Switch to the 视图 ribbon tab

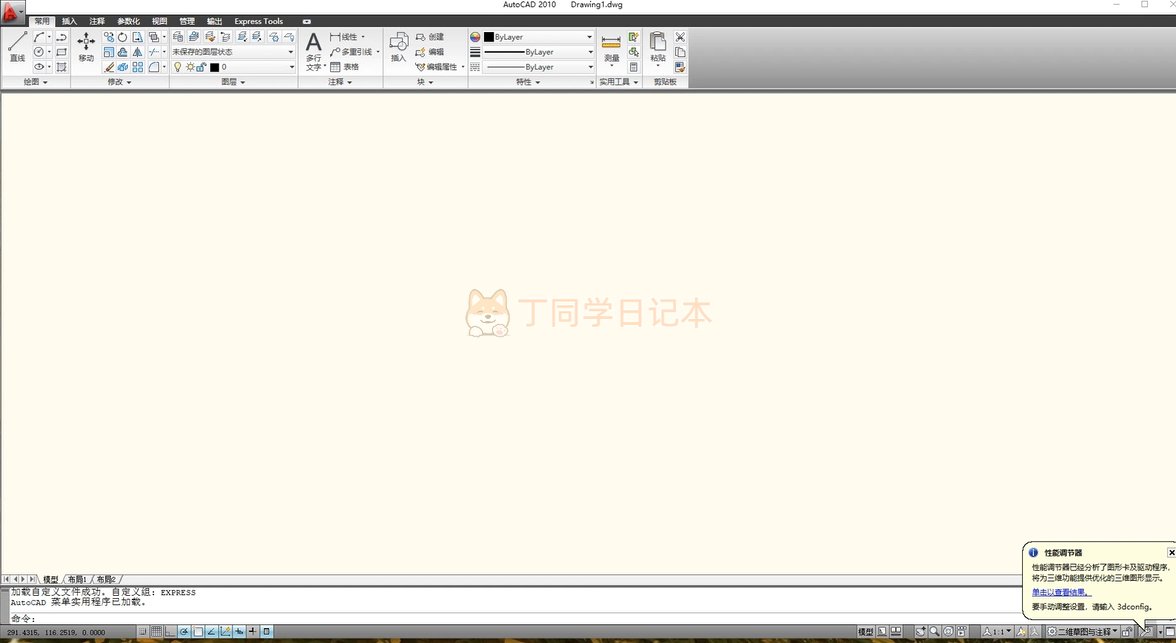pos(159,21)
